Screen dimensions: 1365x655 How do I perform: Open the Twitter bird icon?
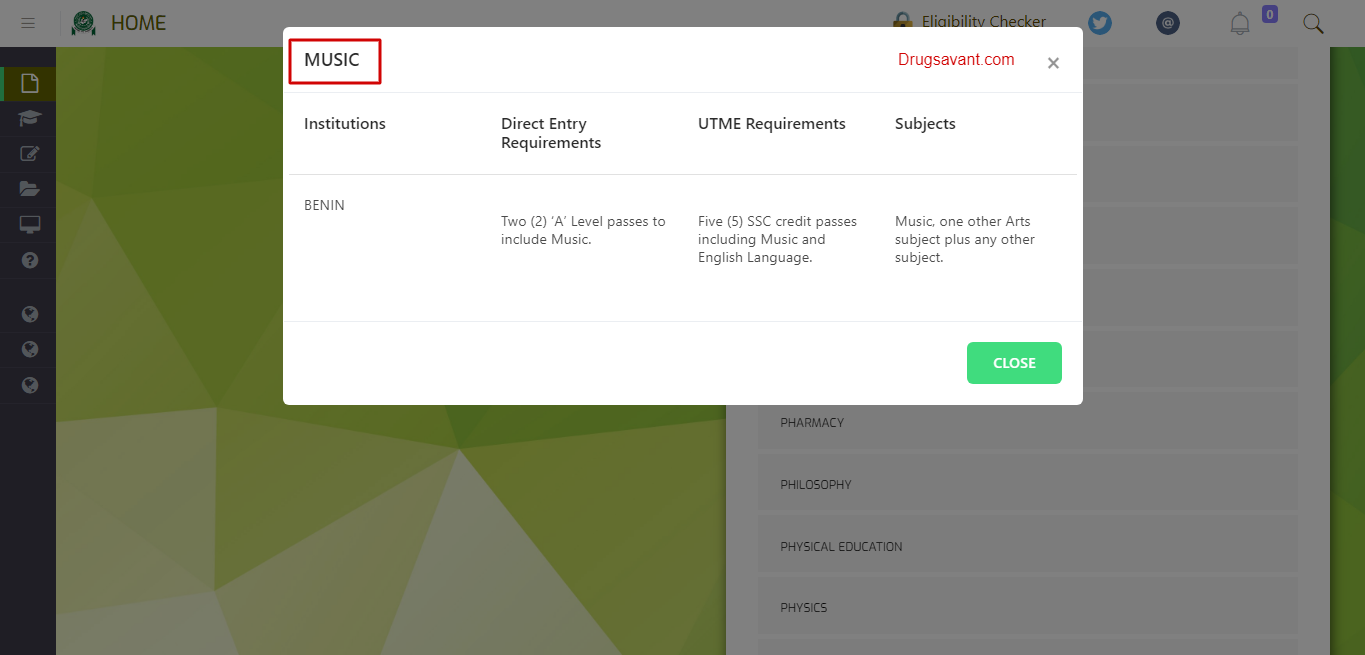point(1100,23)
